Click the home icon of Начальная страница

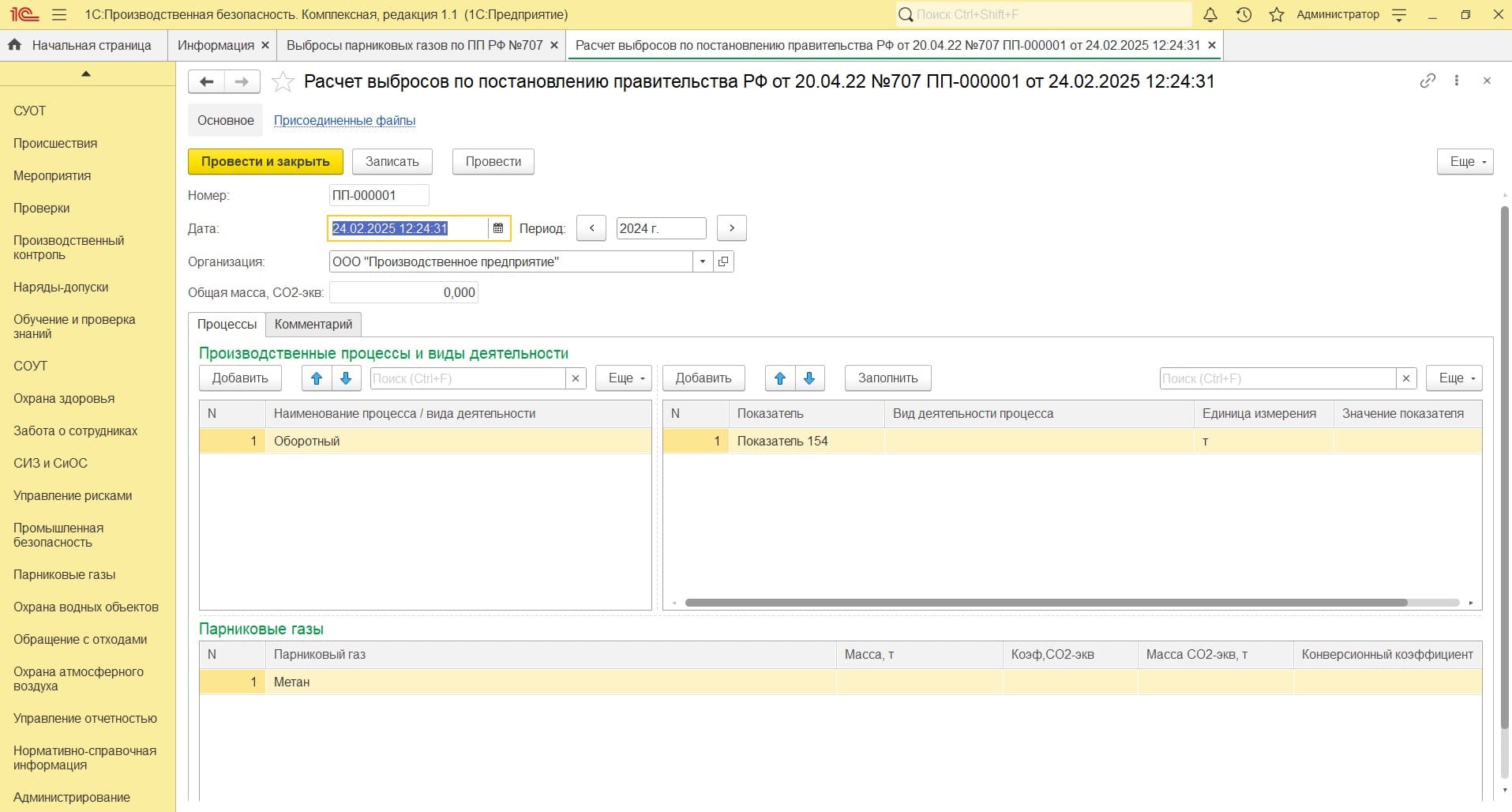pos(14,45)
